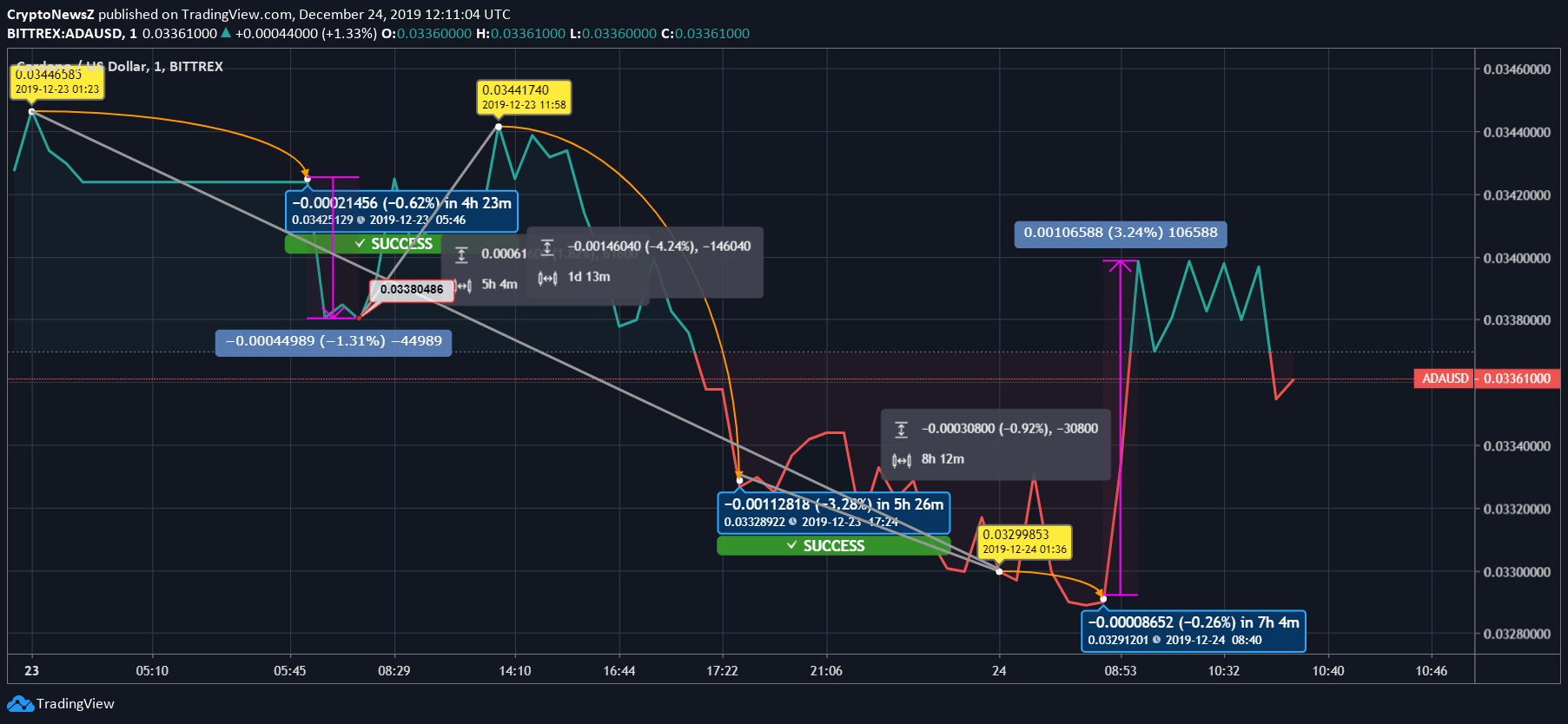Click the TradingView brand text link
The height and width of the screenshot is (724, 1568).
[x=75, y=704]
